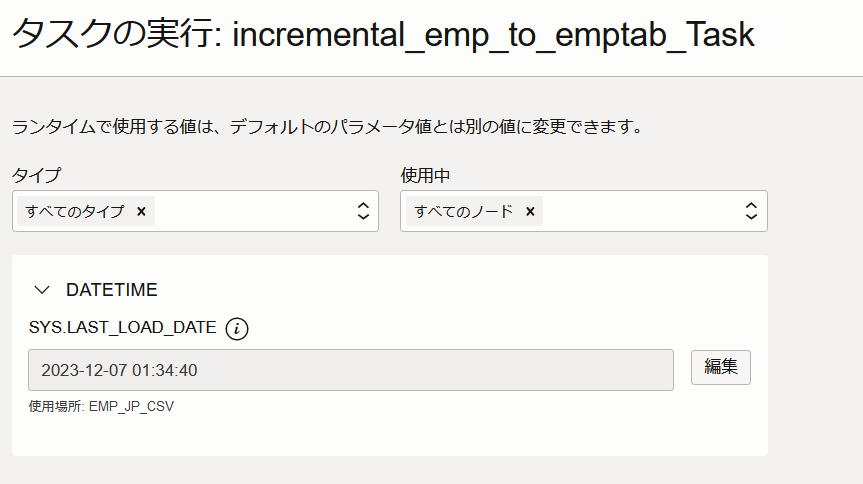Click the 使用中 field label
This screenshot has width=863, height=484.
(x=425, y=175)
